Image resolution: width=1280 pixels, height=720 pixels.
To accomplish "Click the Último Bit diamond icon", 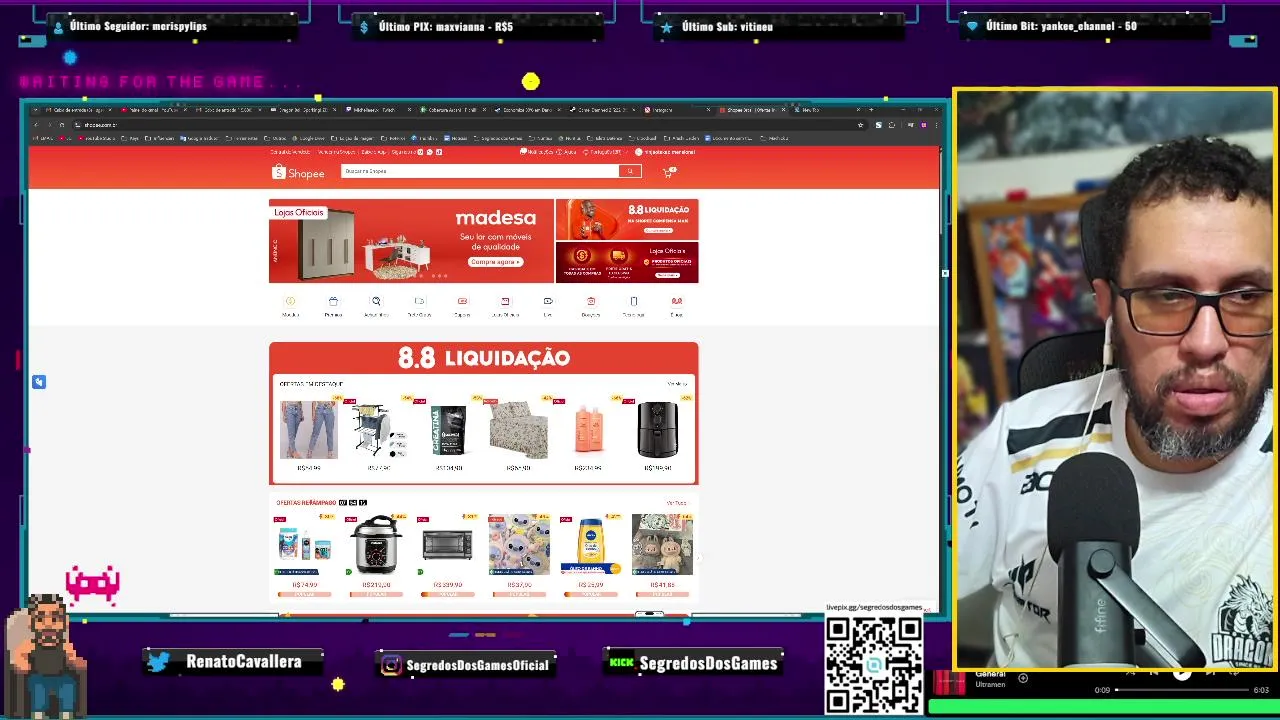I will pyautogui.click(x=972, y=27).
